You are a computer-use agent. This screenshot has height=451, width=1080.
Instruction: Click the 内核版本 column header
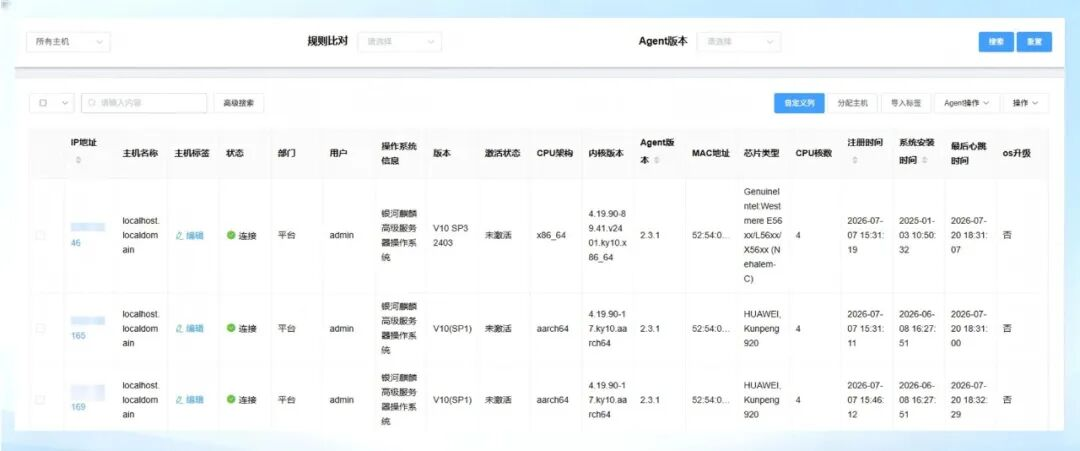pyautogui.click(x=606, y=154)
